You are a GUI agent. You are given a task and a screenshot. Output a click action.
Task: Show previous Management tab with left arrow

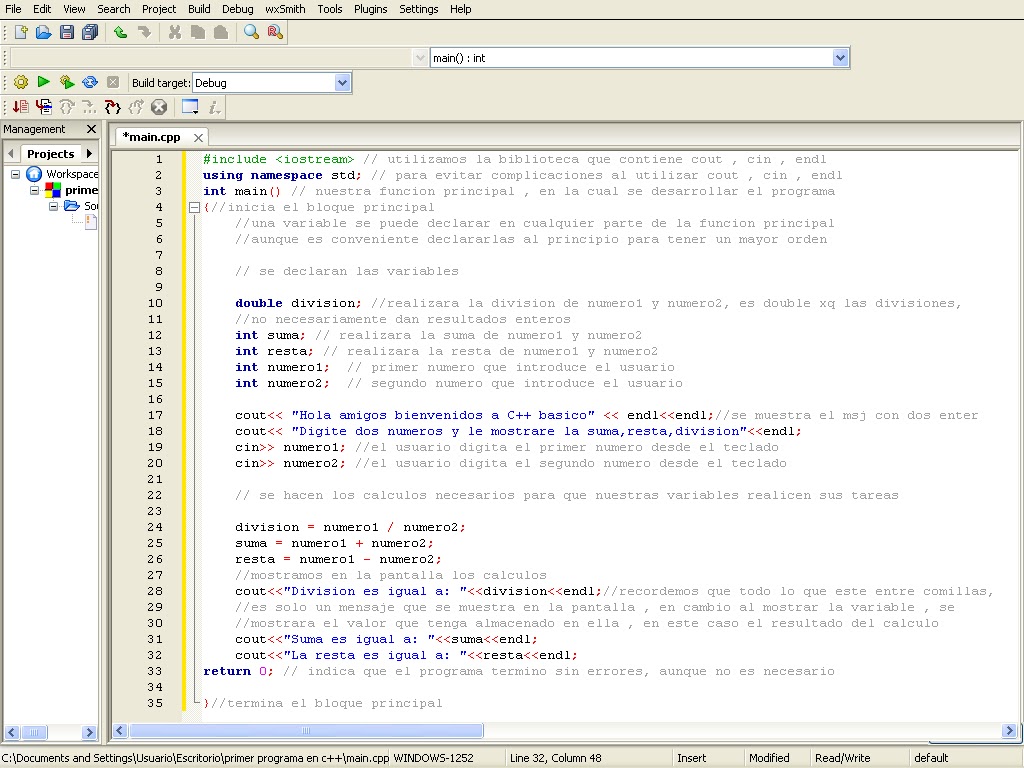click(10, 153)
